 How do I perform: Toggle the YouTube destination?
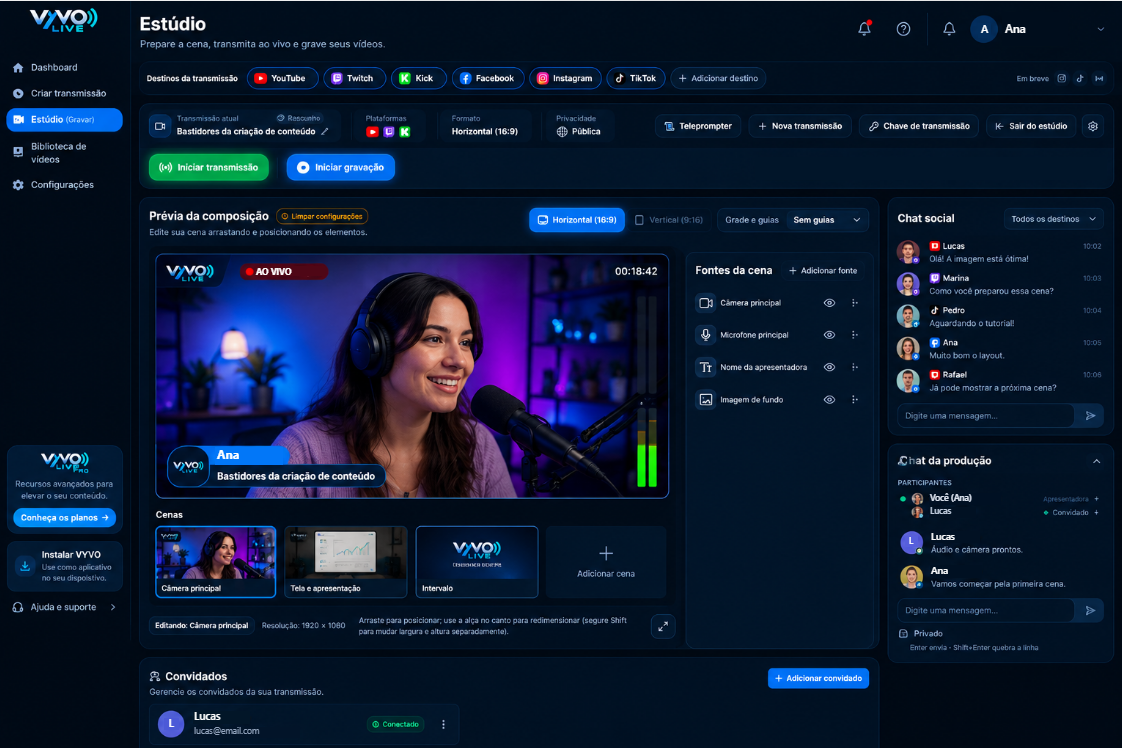(283, 78)
